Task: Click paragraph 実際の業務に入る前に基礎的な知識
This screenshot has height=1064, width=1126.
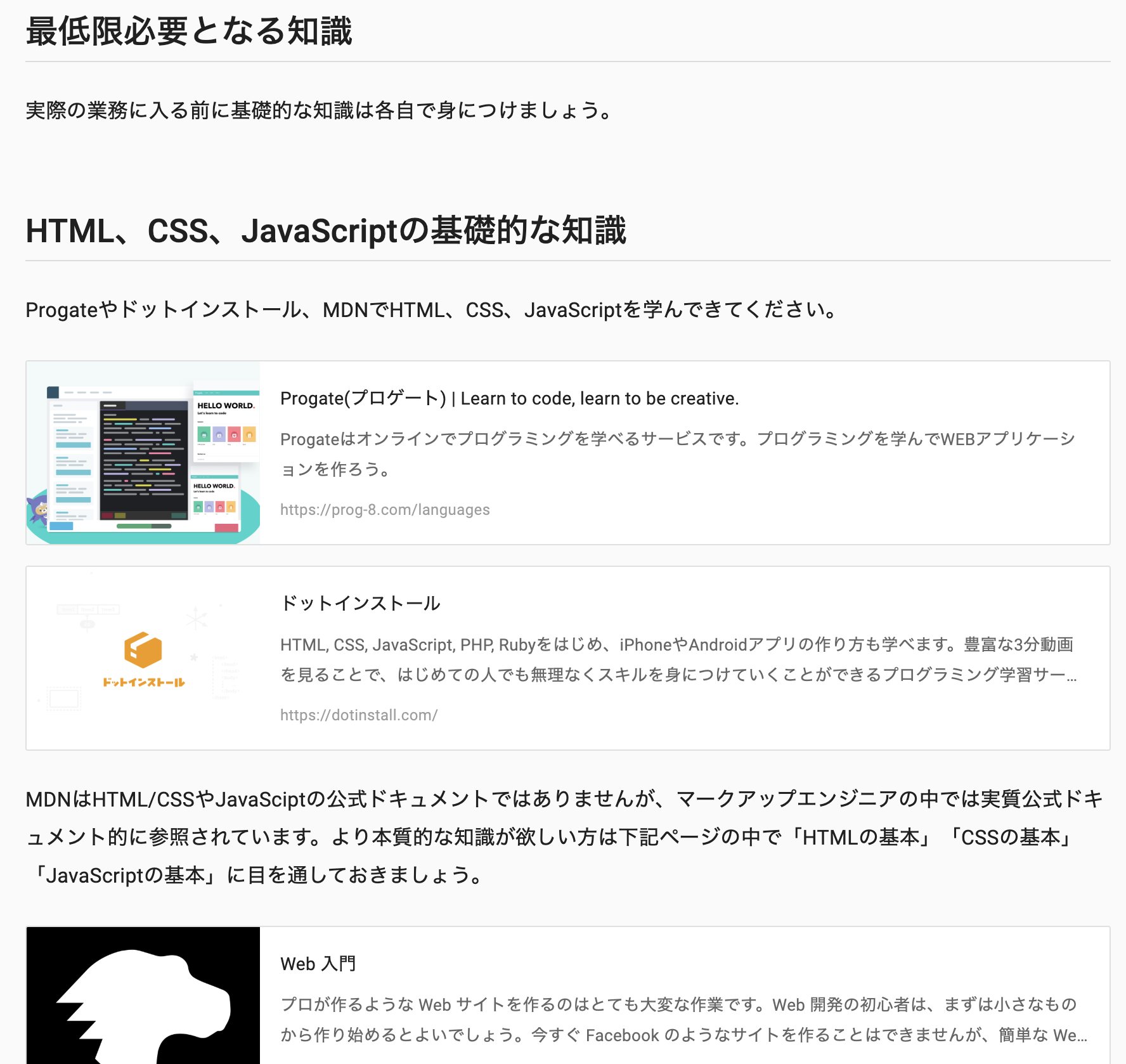Action: tap(320, 110)
